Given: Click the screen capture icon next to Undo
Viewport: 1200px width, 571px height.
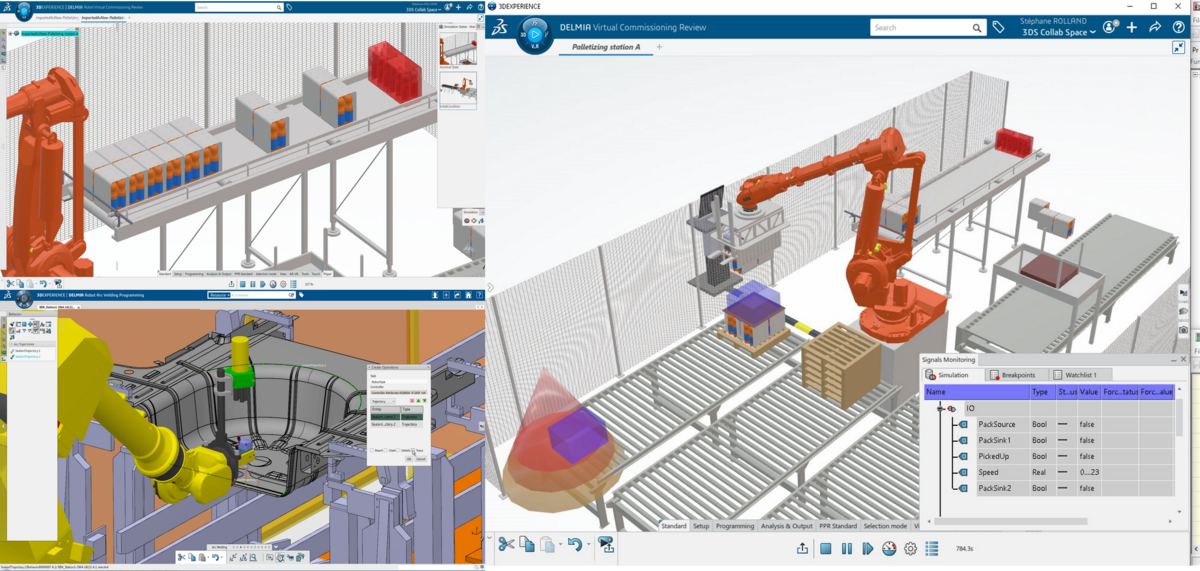Looking at the screenshot, I should click(x=606, y=544).
